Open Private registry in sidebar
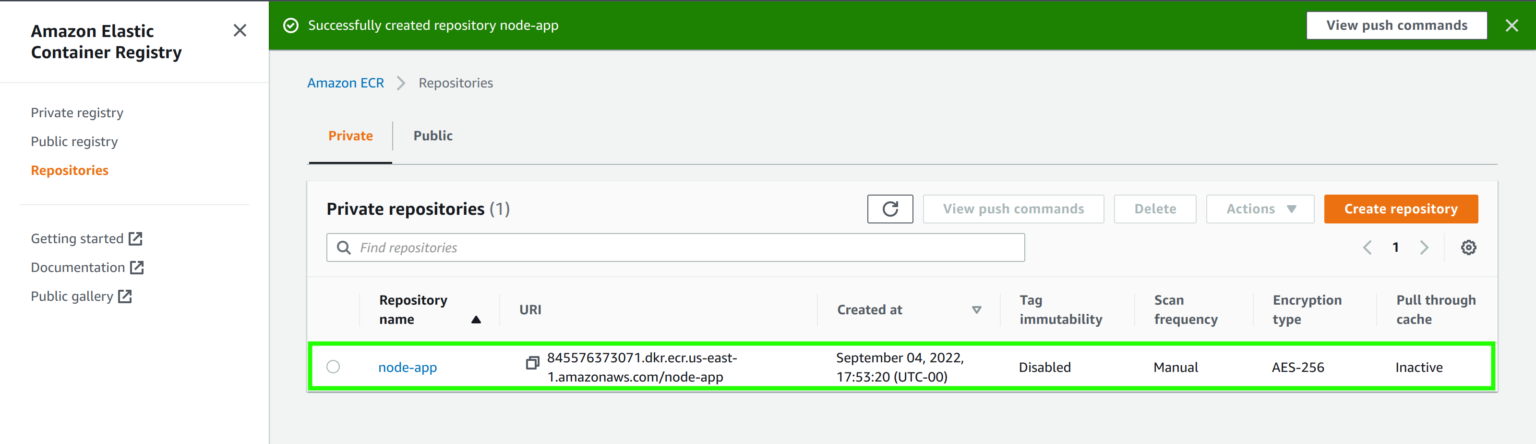 tap(77, 113)
